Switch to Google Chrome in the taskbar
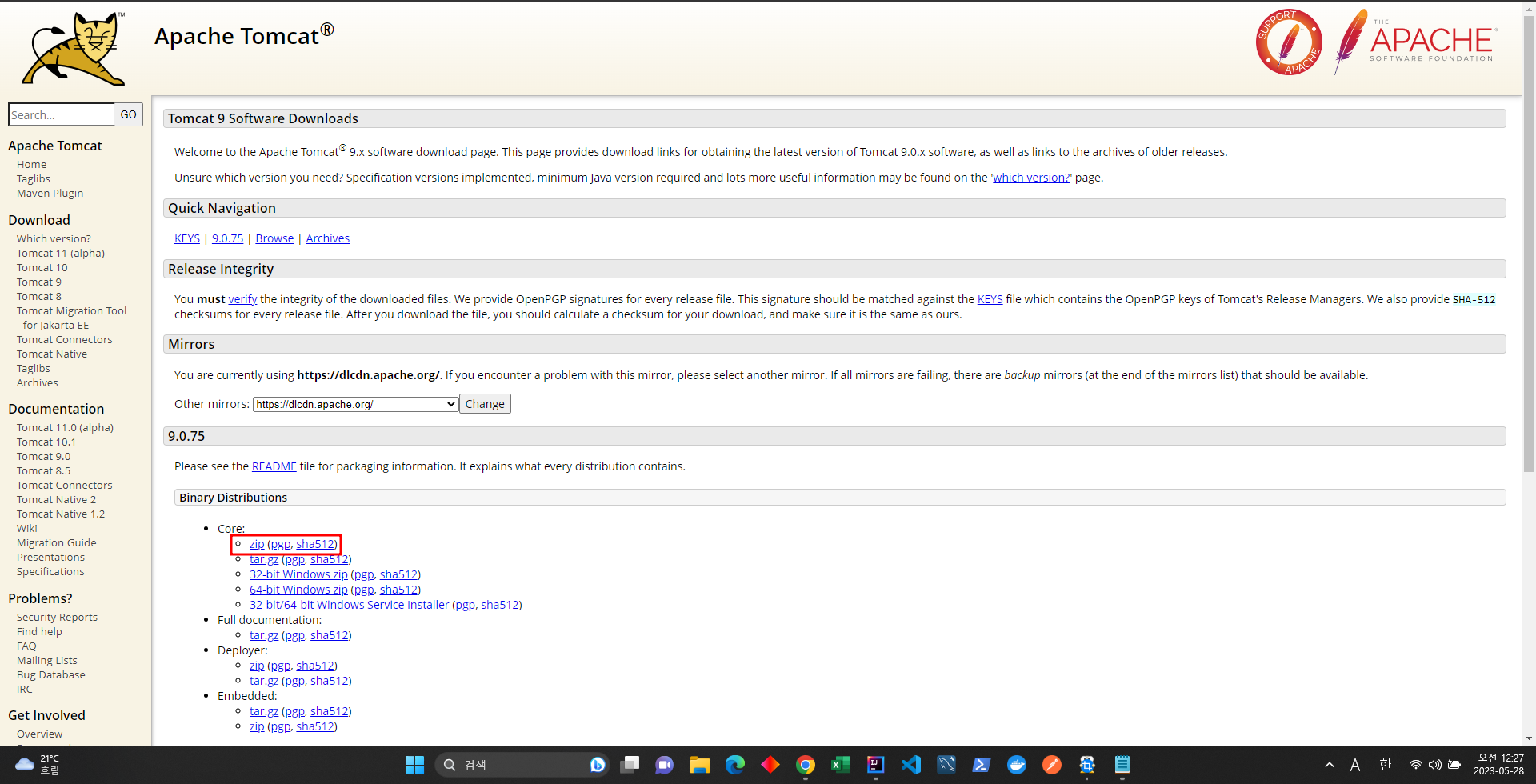The width and height of the screenshot is (1536, 784). click(x=806, y=765)
